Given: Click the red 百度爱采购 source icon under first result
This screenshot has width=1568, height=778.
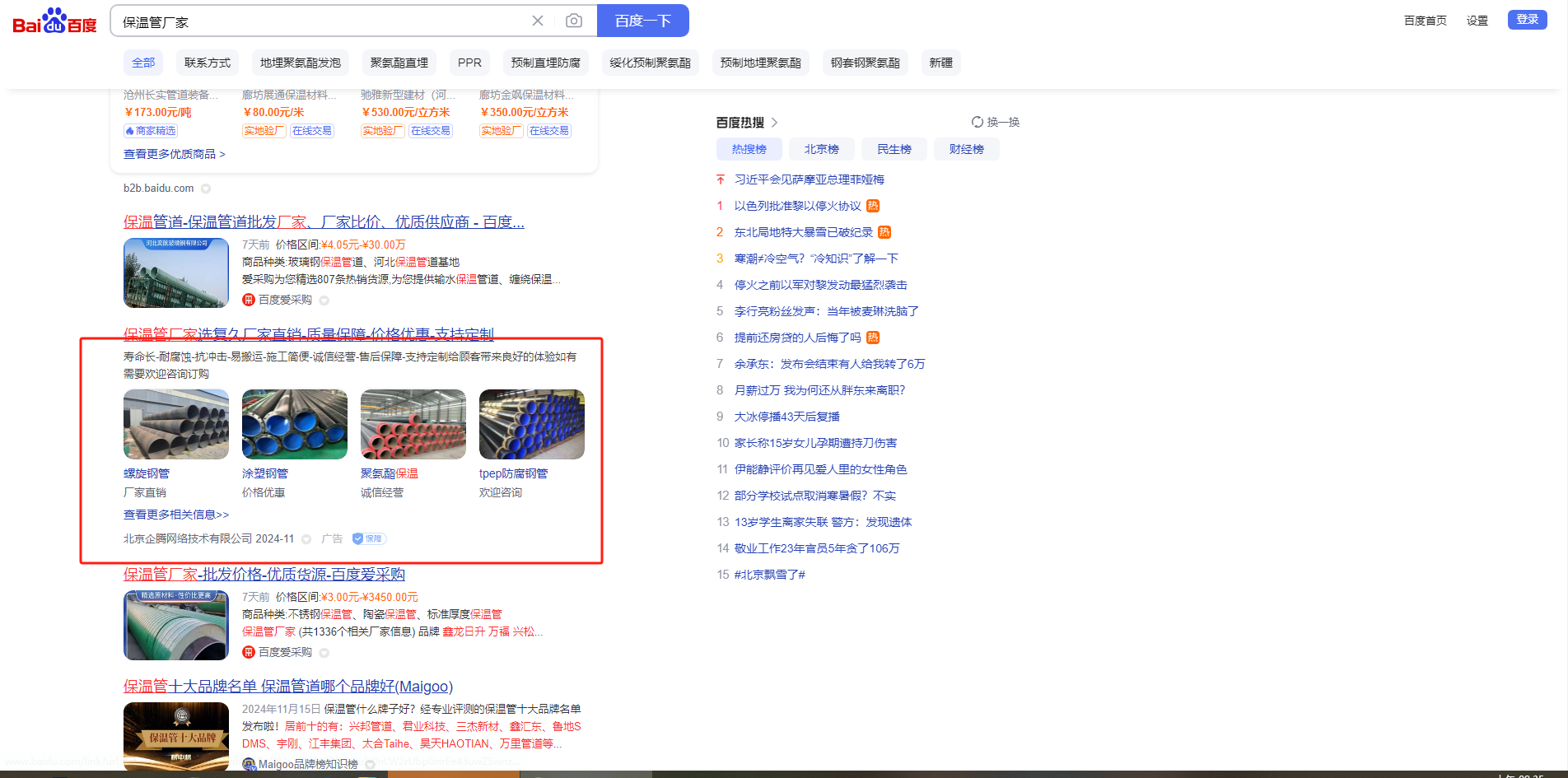Looking at the screenshot, I should 248,300.
